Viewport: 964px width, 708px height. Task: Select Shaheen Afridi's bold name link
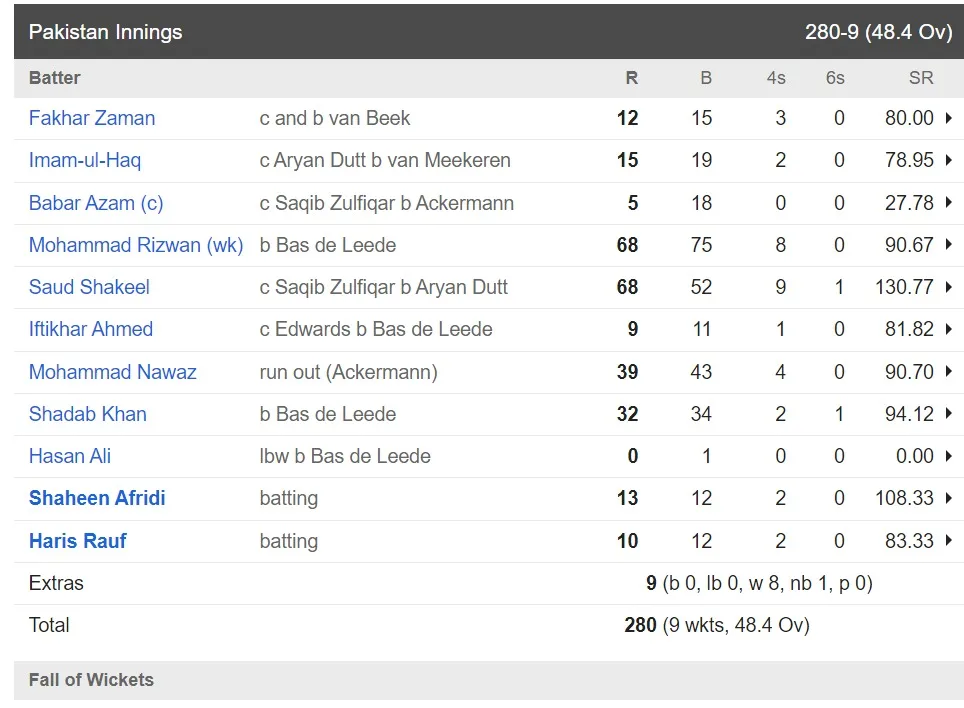pos(97,498)
